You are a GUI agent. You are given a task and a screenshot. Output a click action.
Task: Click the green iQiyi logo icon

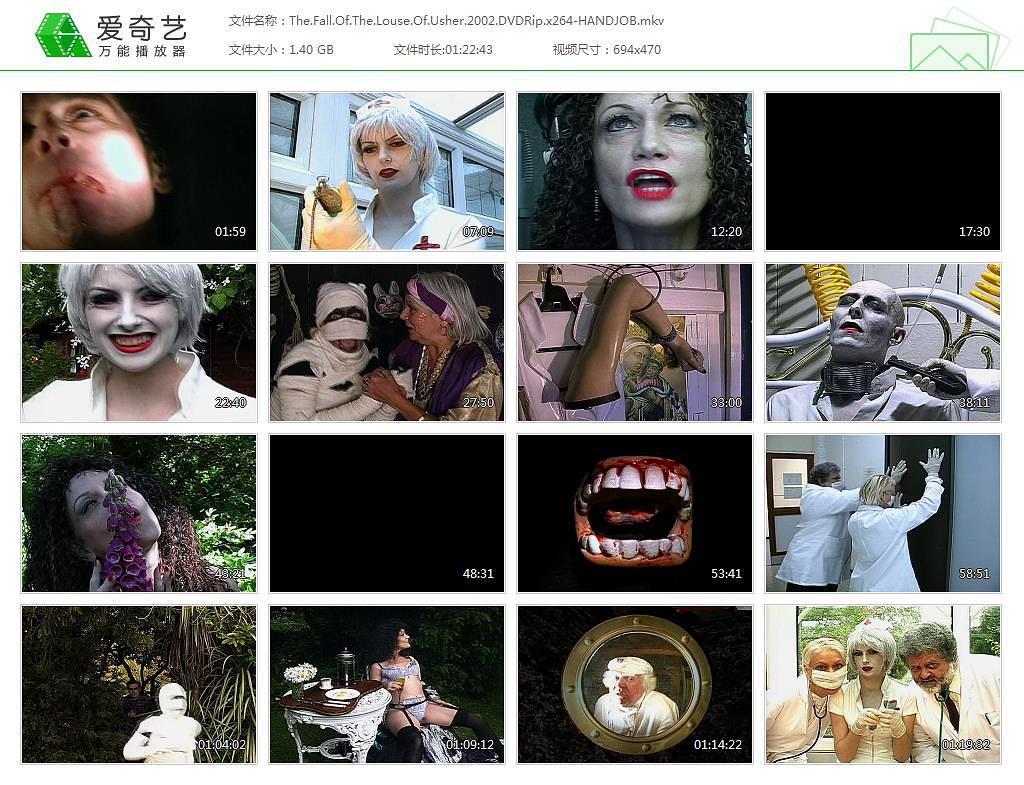tap(62, 35)
